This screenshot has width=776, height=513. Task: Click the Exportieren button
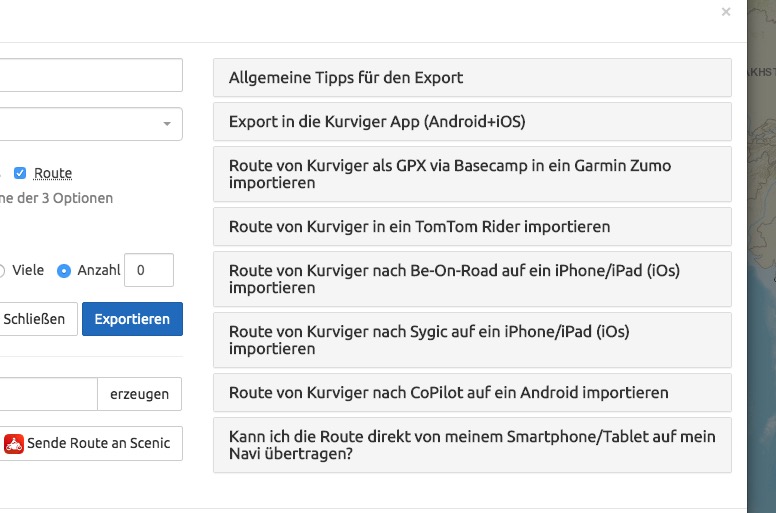tap(132, 319)
